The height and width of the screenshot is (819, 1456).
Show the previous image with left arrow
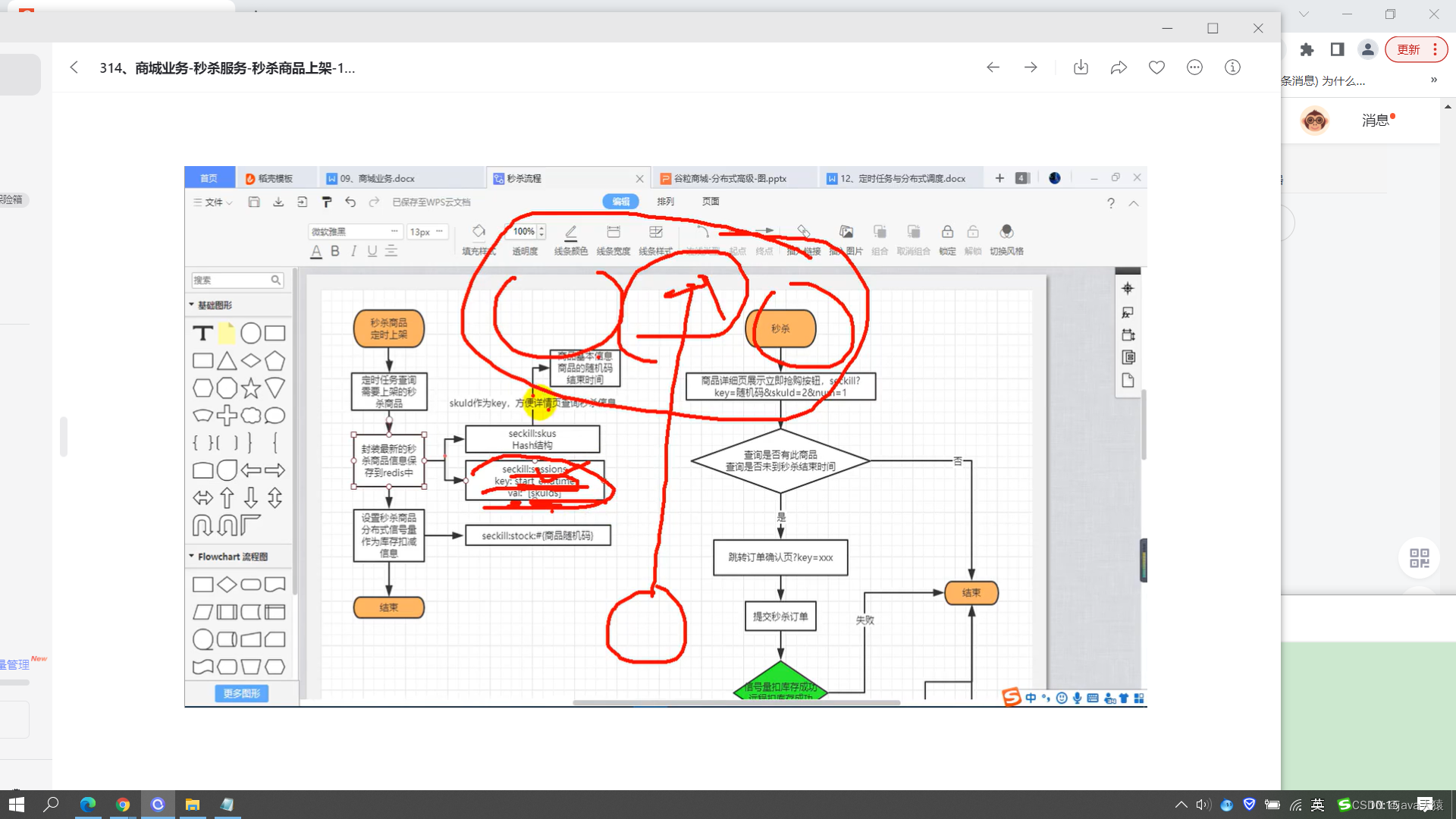click(x=993, y=67)
